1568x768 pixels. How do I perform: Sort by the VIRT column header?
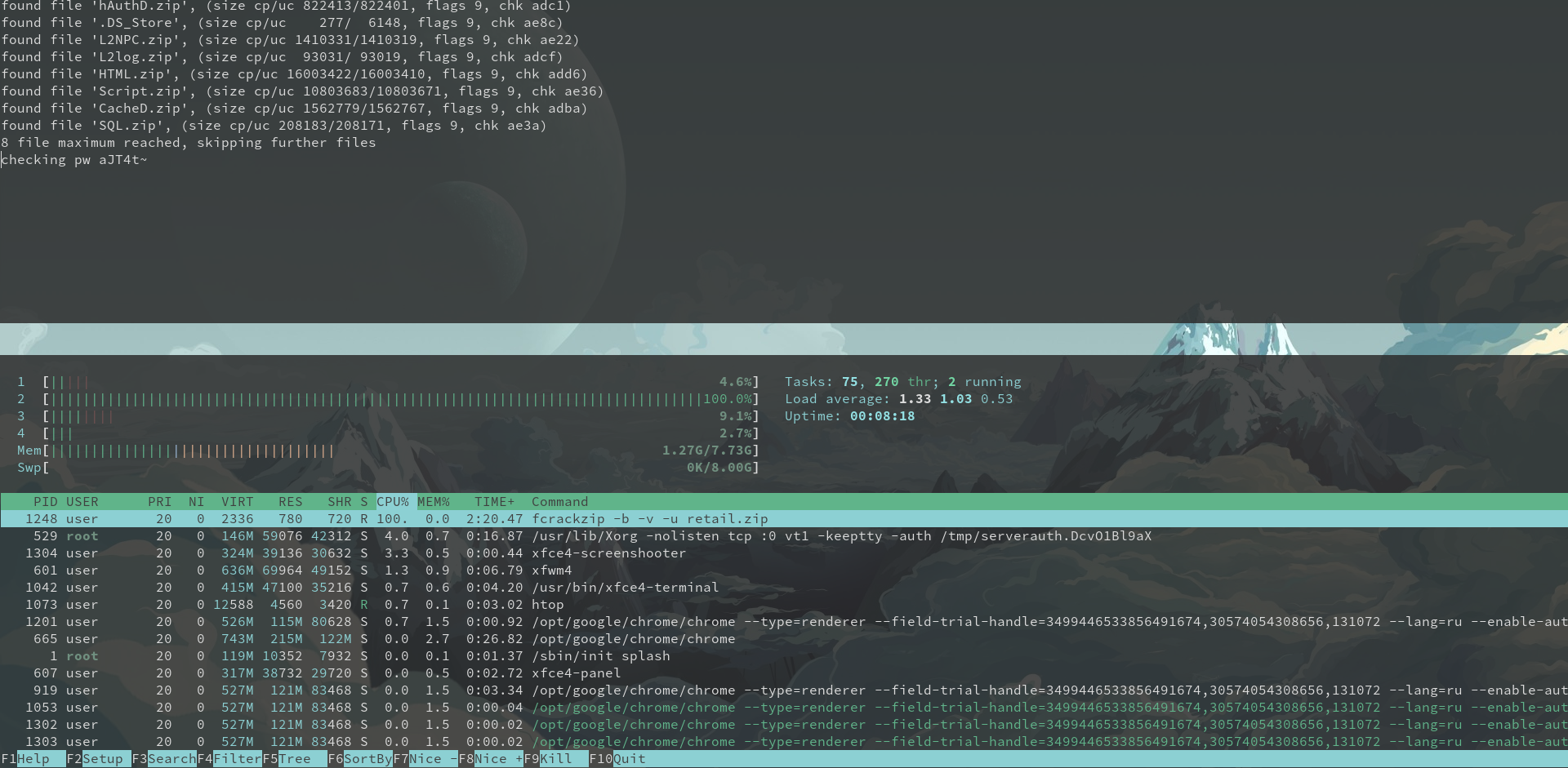(238, 502)
